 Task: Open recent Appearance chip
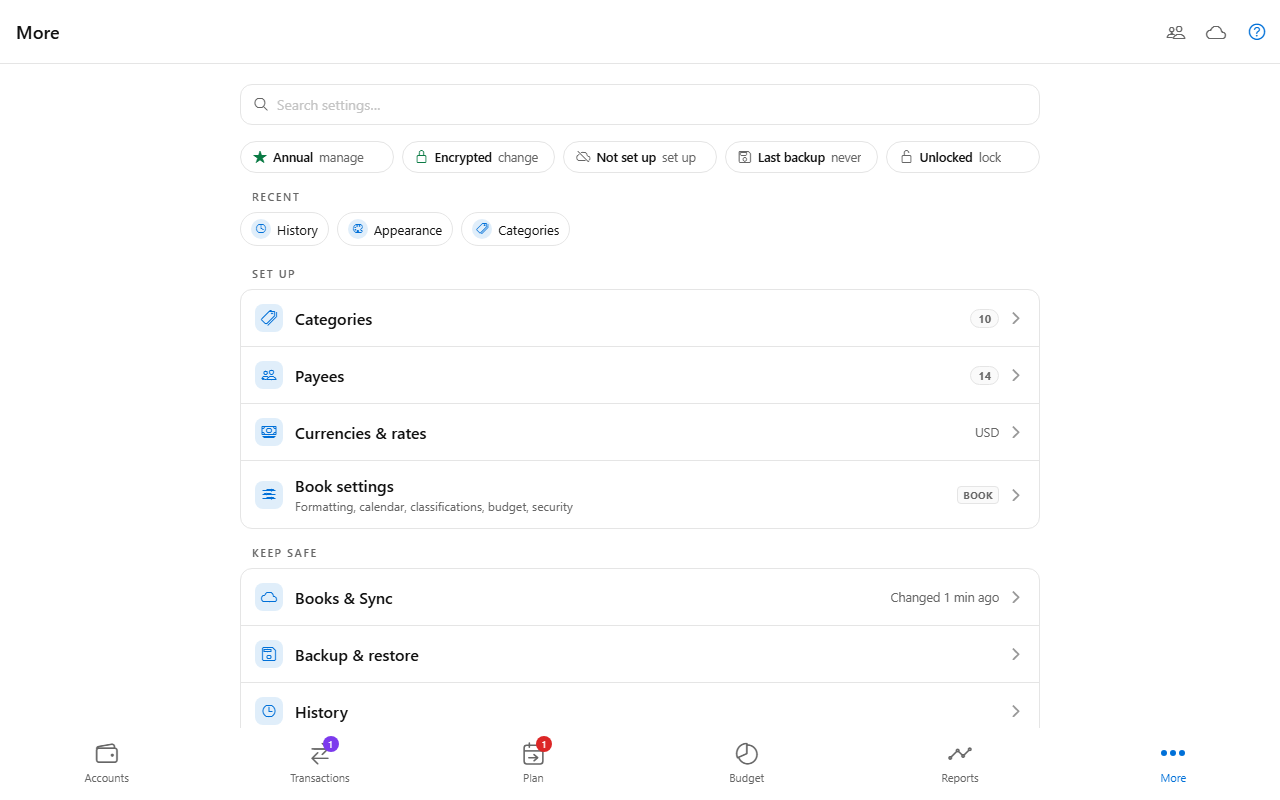tap(395, 229)
